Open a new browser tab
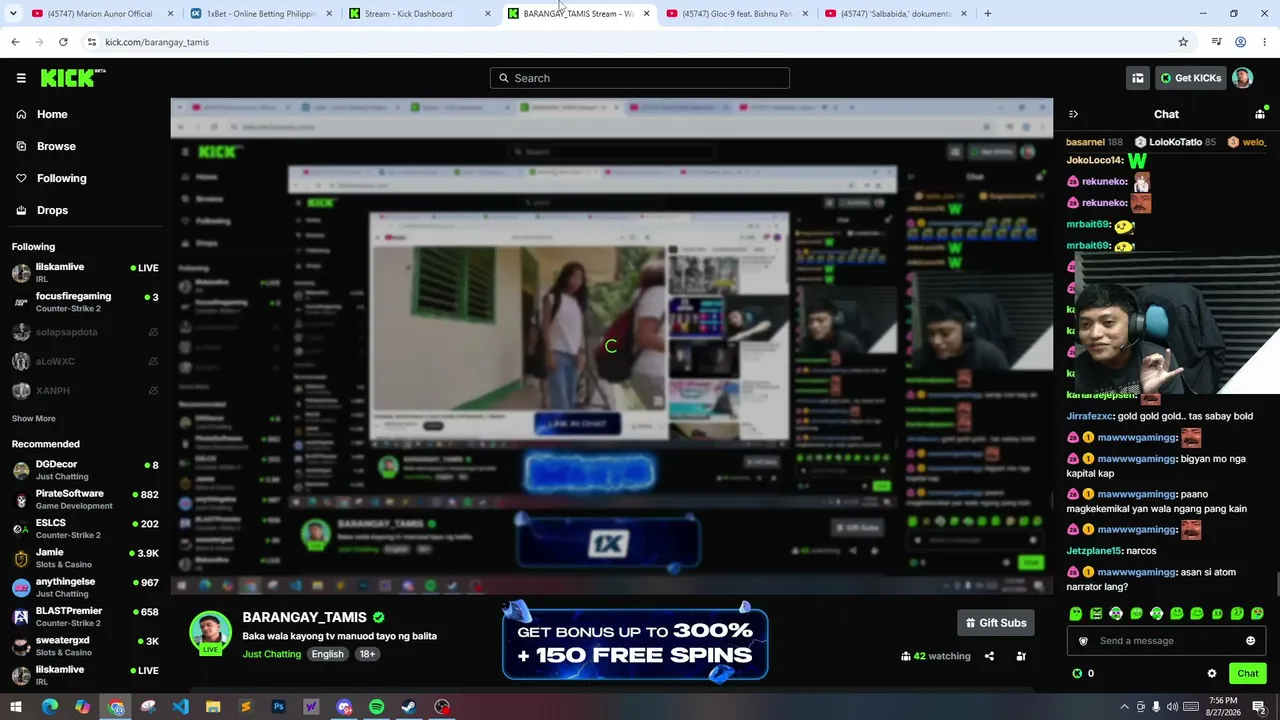 (988, 14)
